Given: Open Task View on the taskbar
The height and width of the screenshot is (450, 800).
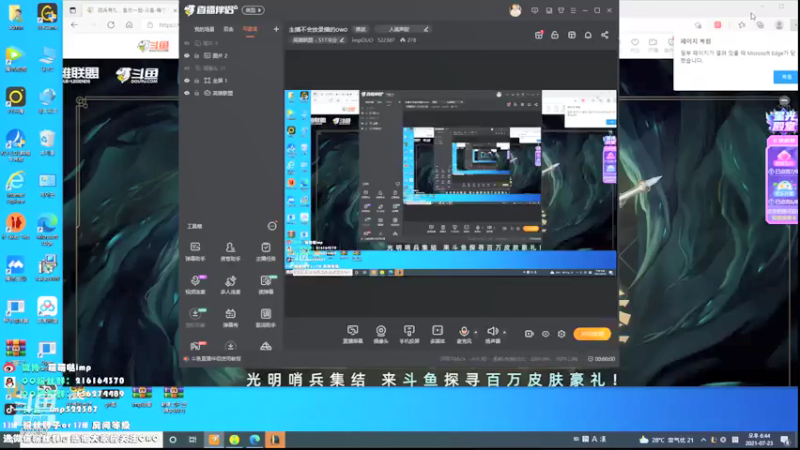Looking at the screenshot, I should [x=192, y=439].
